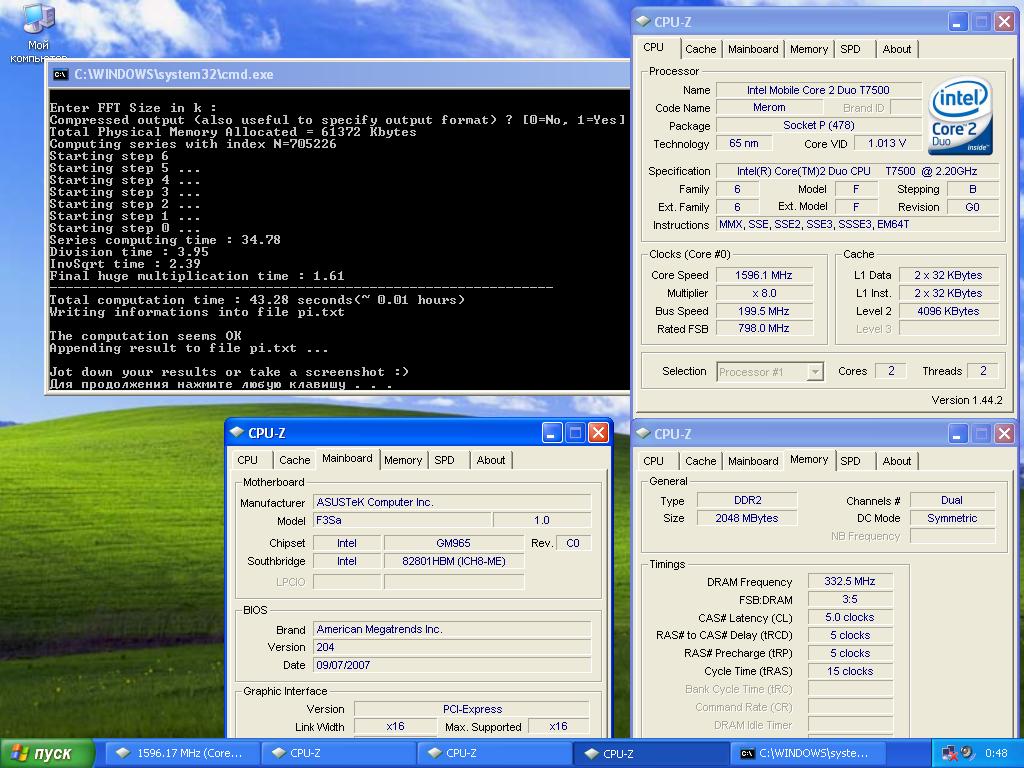This screenshot has height=768, width=1024.
Task: Click the Intel Core 2 Duo logo
Action: click(x=960, y=117)
